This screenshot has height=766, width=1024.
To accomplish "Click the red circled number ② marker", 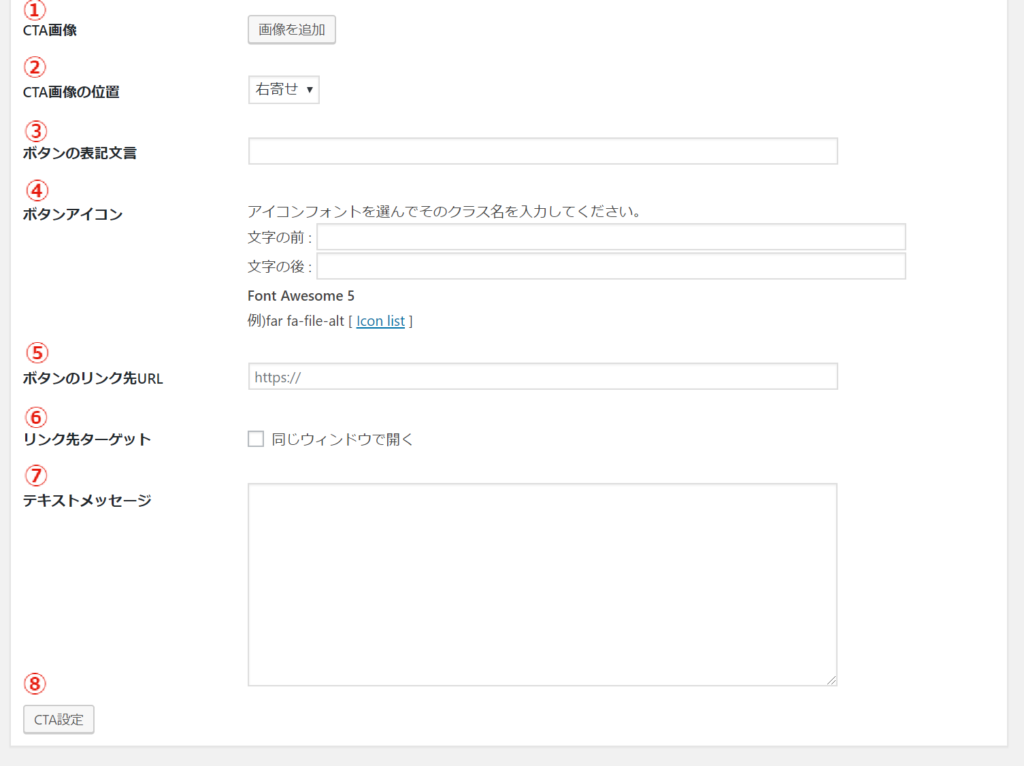I will pyautogui.click(x=35, y=68).
